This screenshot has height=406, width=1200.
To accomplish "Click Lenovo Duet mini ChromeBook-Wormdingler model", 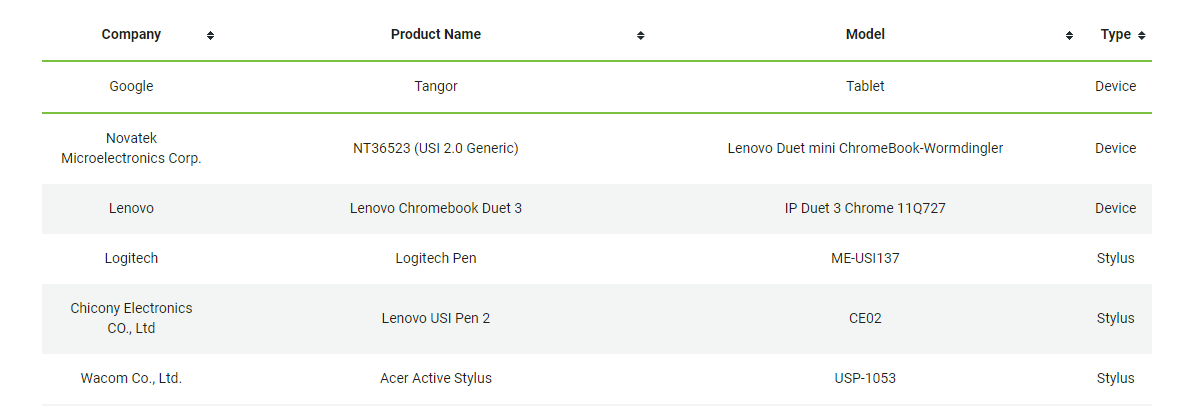I will point(865,148).
